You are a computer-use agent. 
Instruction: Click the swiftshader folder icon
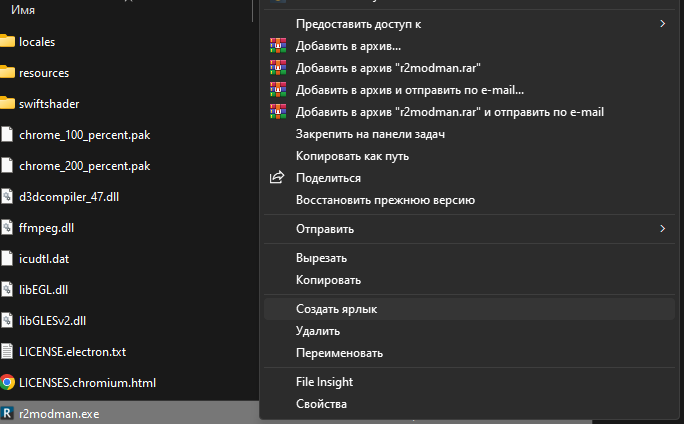(8, 104)
